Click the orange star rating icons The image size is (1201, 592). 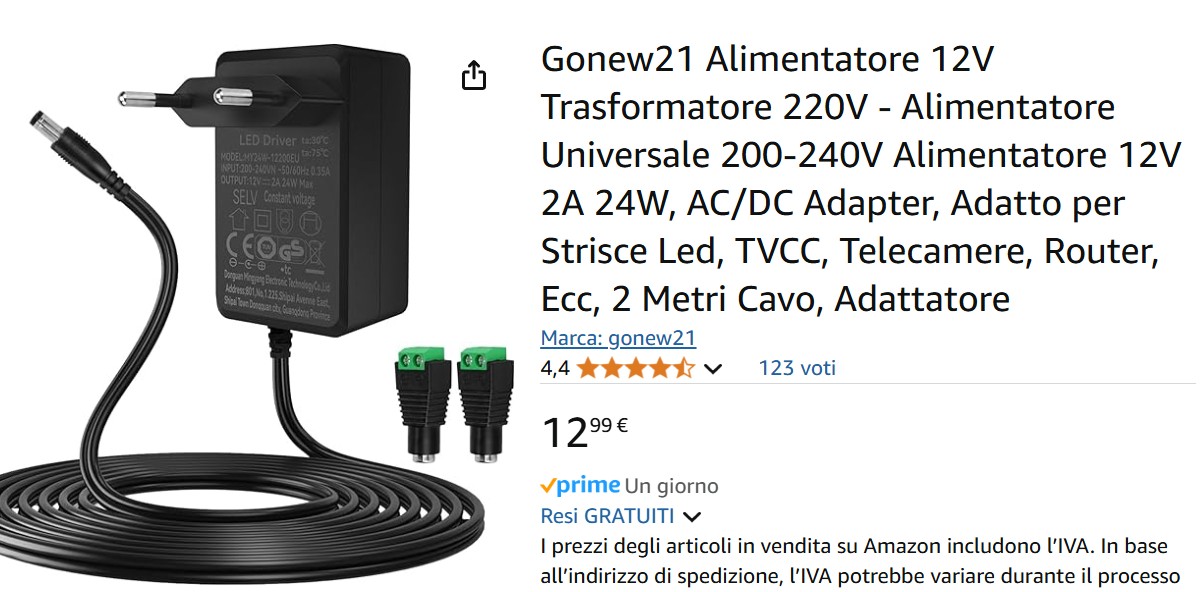[635, 368]
